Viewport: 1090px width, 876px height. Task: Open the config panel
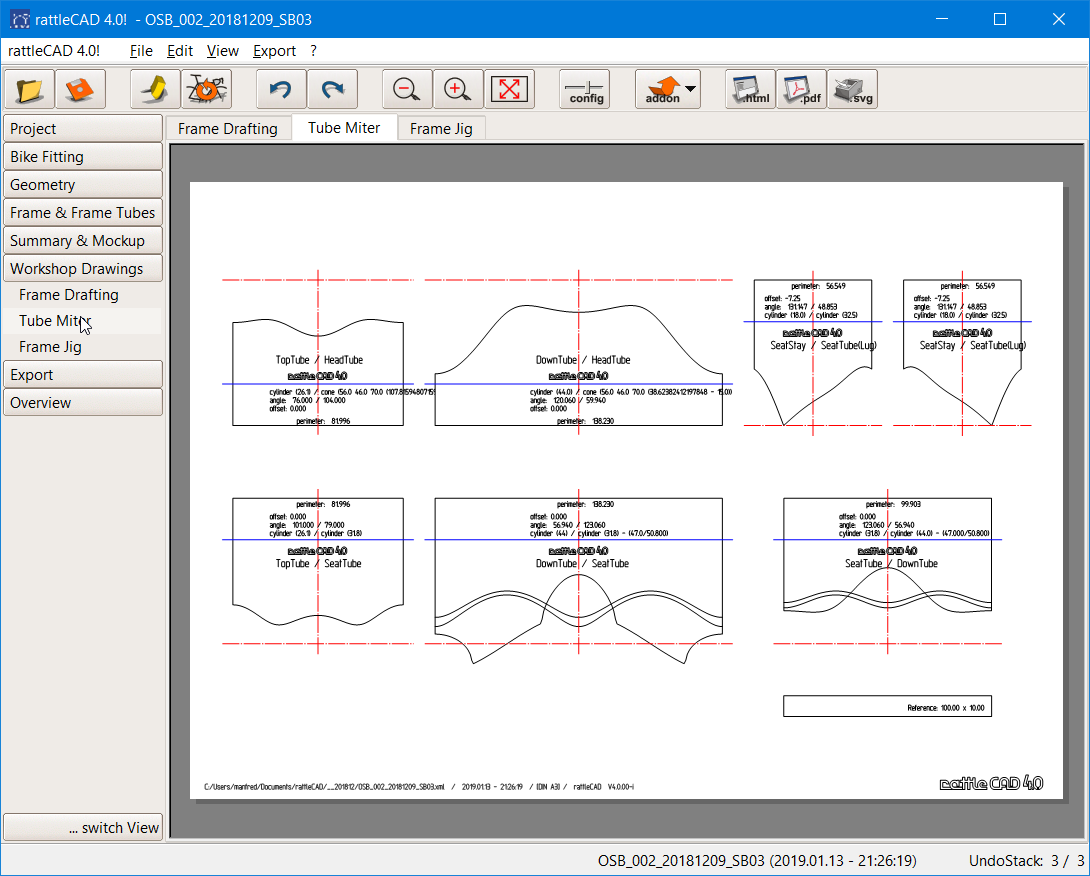point(585,89)
